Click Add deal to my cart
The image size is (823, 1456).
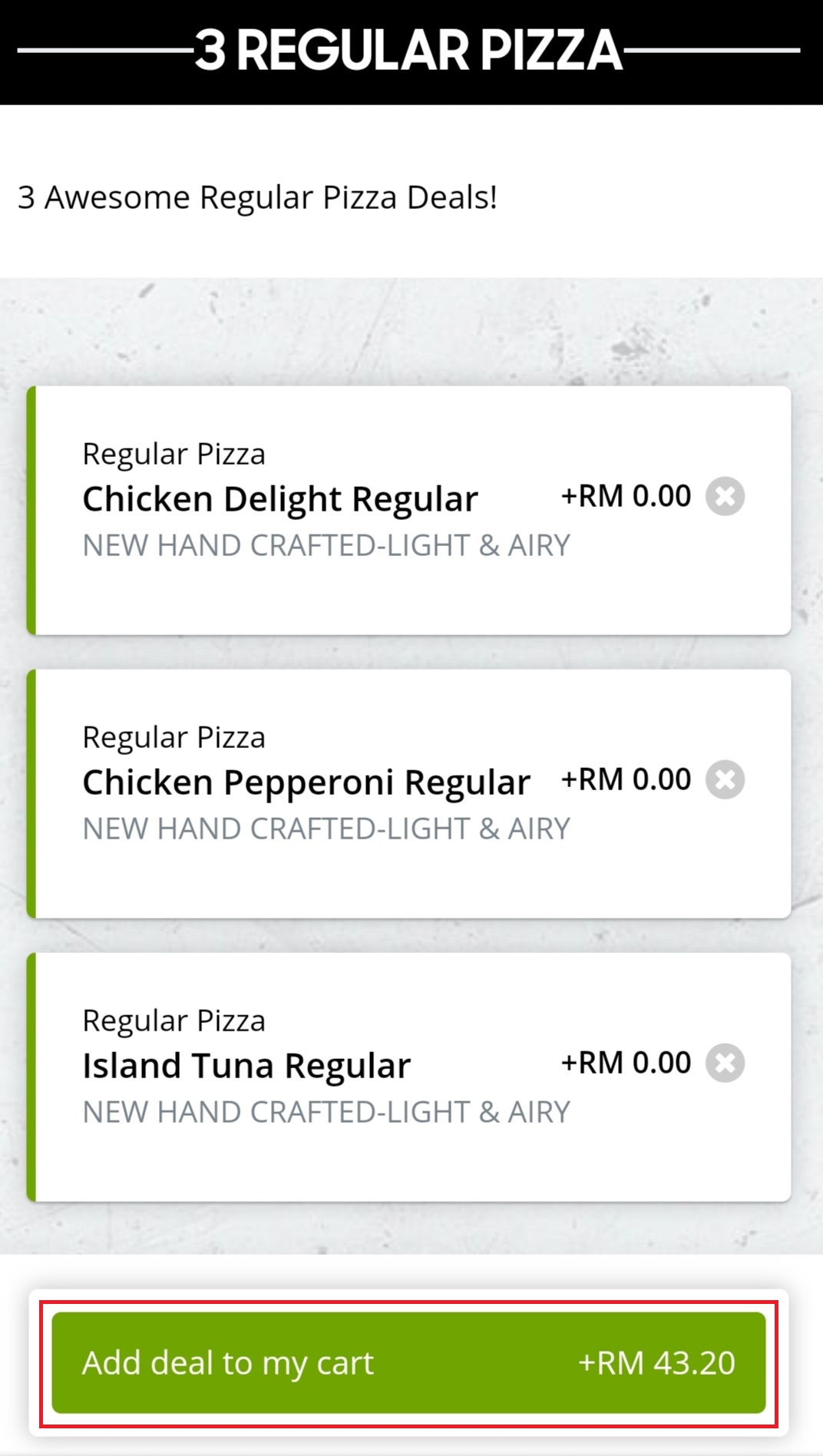pos(408,1362)
